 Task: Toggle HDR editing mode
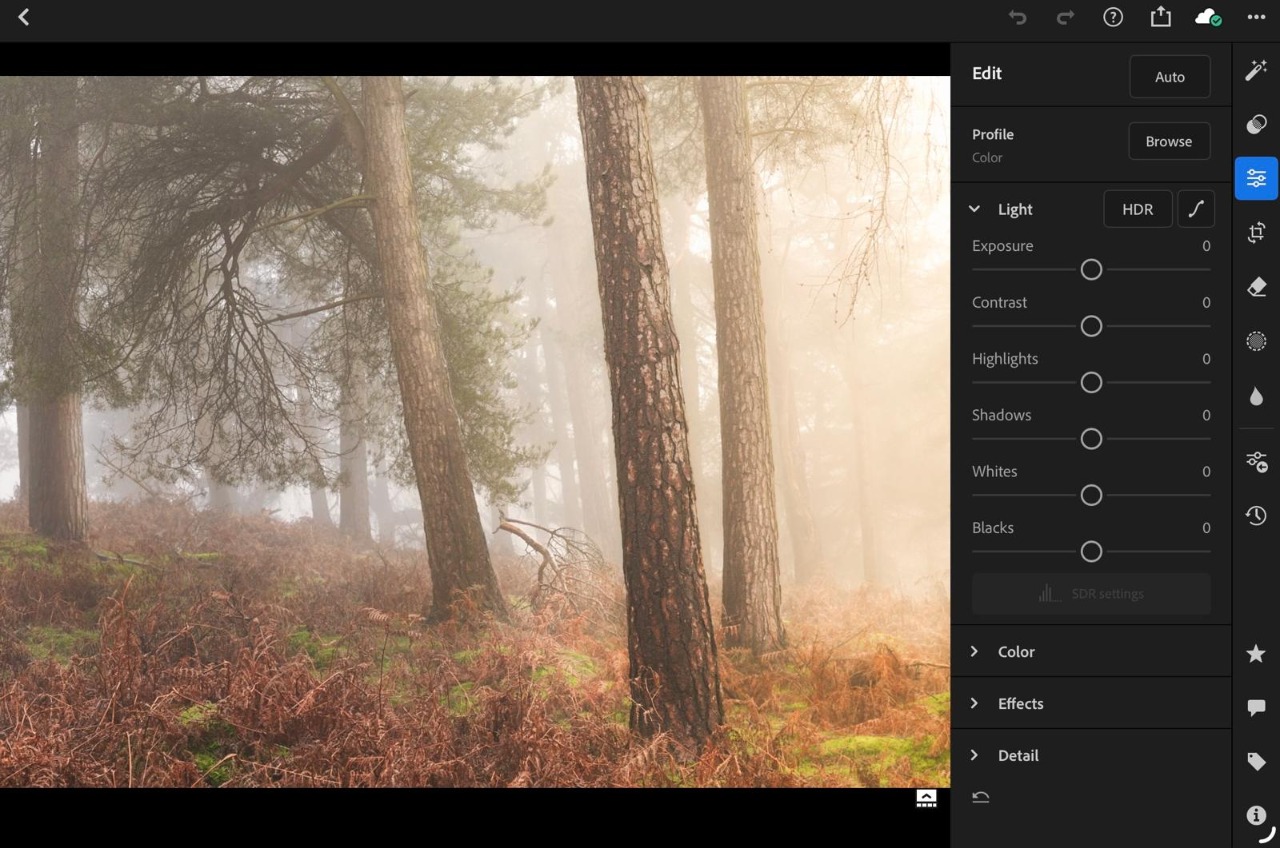point(1137,209)
